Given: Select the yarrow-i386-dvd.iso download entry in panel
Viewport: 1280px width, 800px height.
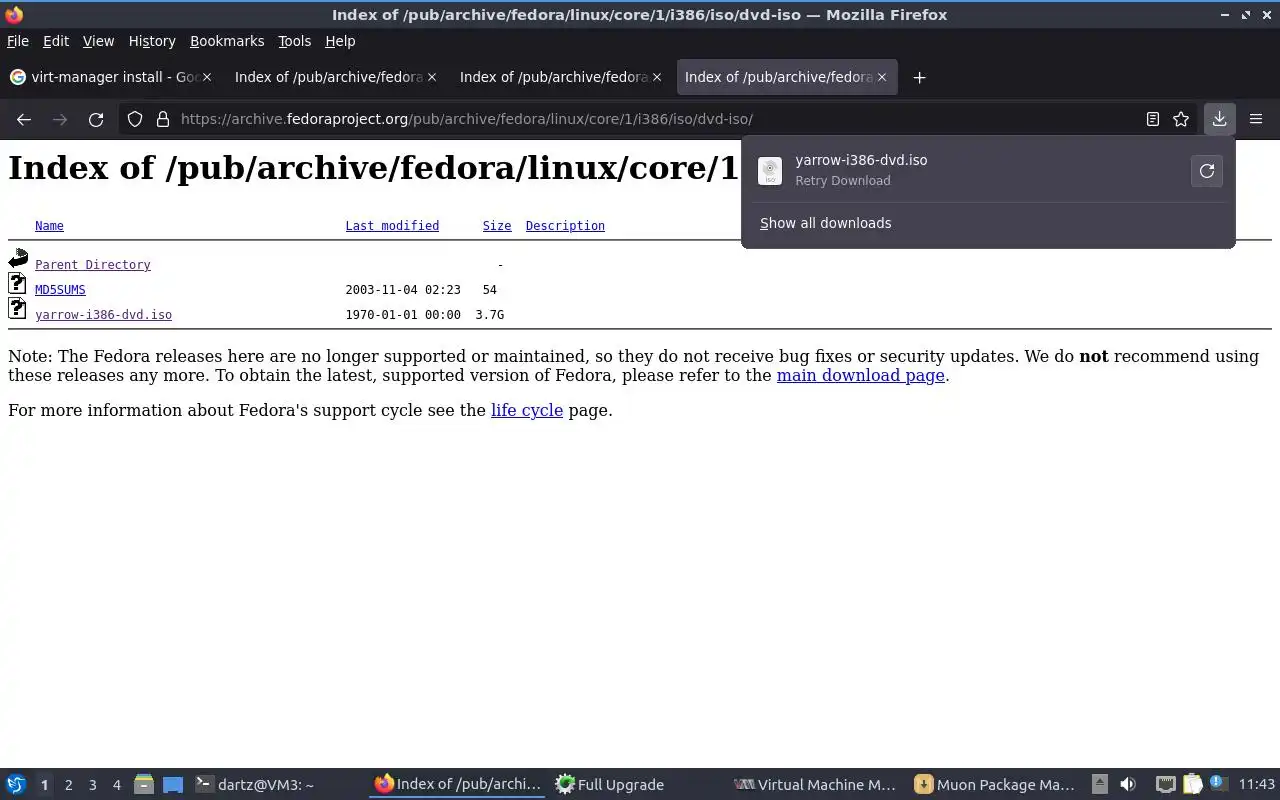Looking at the screenshot, I should pos(968,171).
